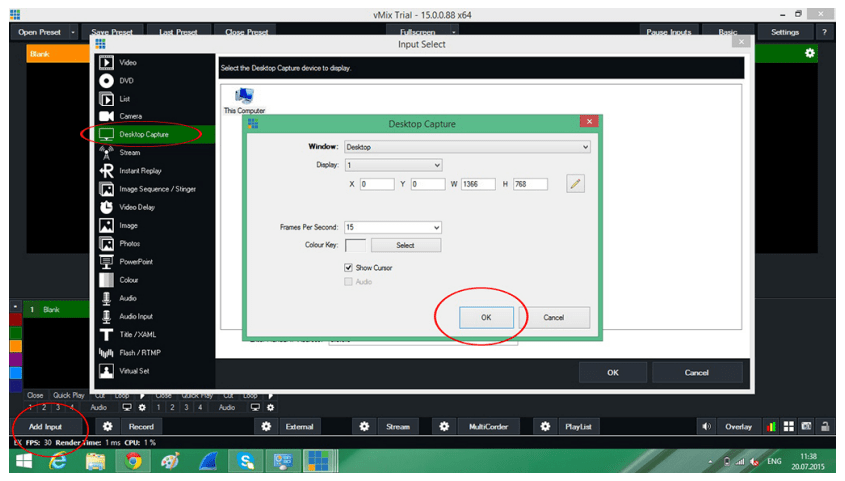Open Record settings gear icon
Viewport: 845px width, 481px height.
tap(108, 427)
